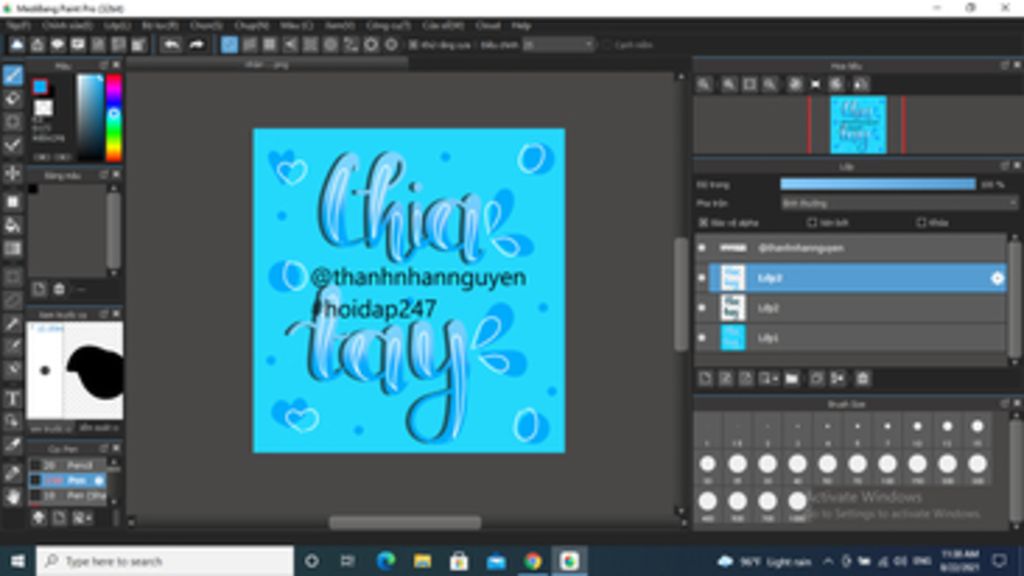Zoom in using the Navigator panel

(729, 84)
